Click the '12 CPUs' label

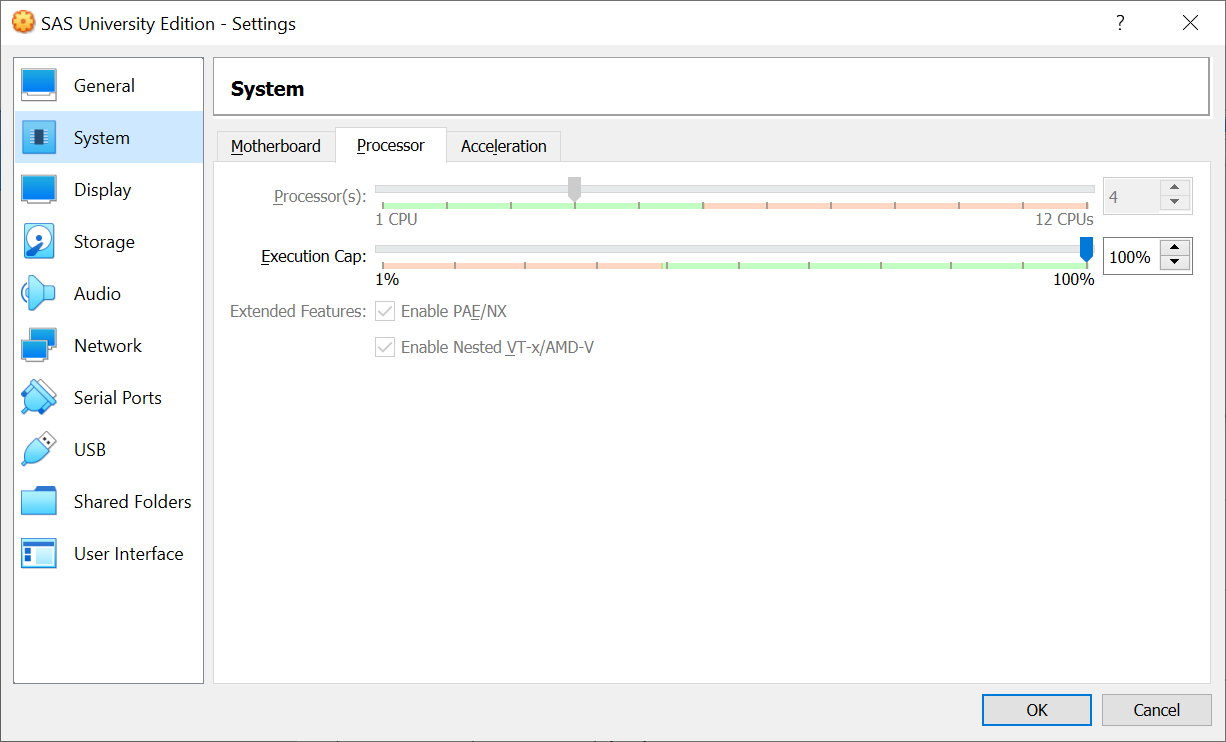(1064, 219)
